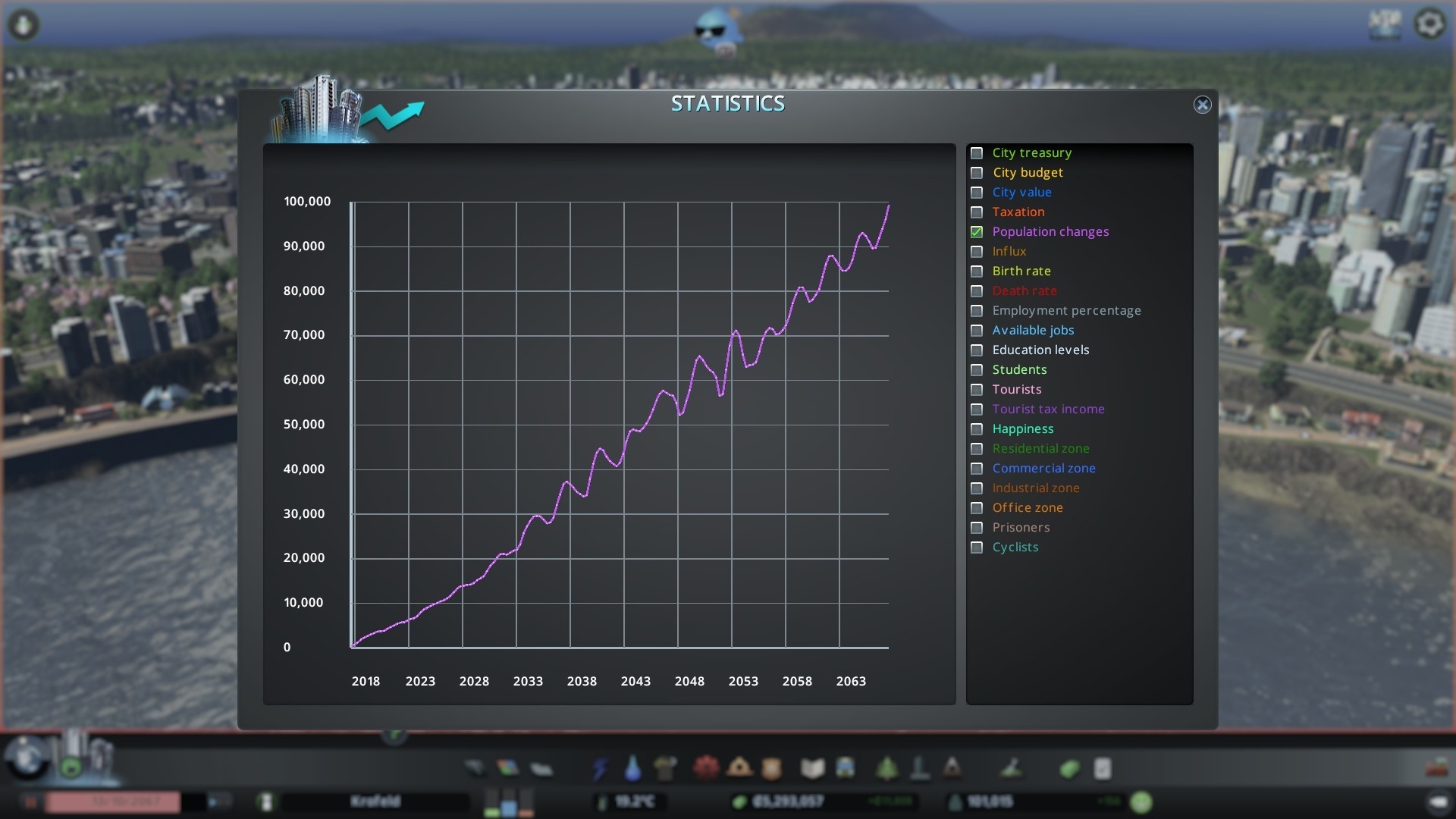1456x819 pixels.
Task: Open the Healthcare services menu
Action: click(x=705, y=768)
